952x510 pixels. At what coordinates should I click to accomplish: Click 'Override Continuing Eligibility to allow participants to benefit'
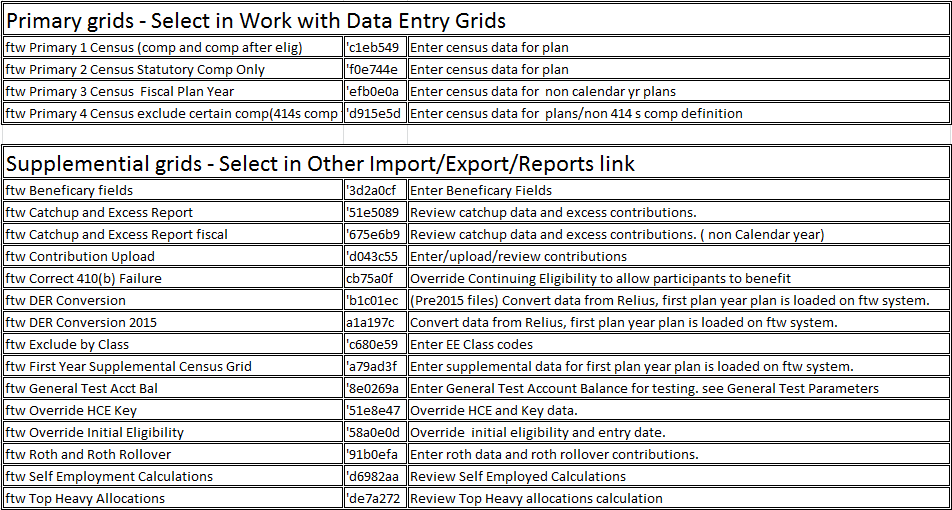[x=678, y=278]
